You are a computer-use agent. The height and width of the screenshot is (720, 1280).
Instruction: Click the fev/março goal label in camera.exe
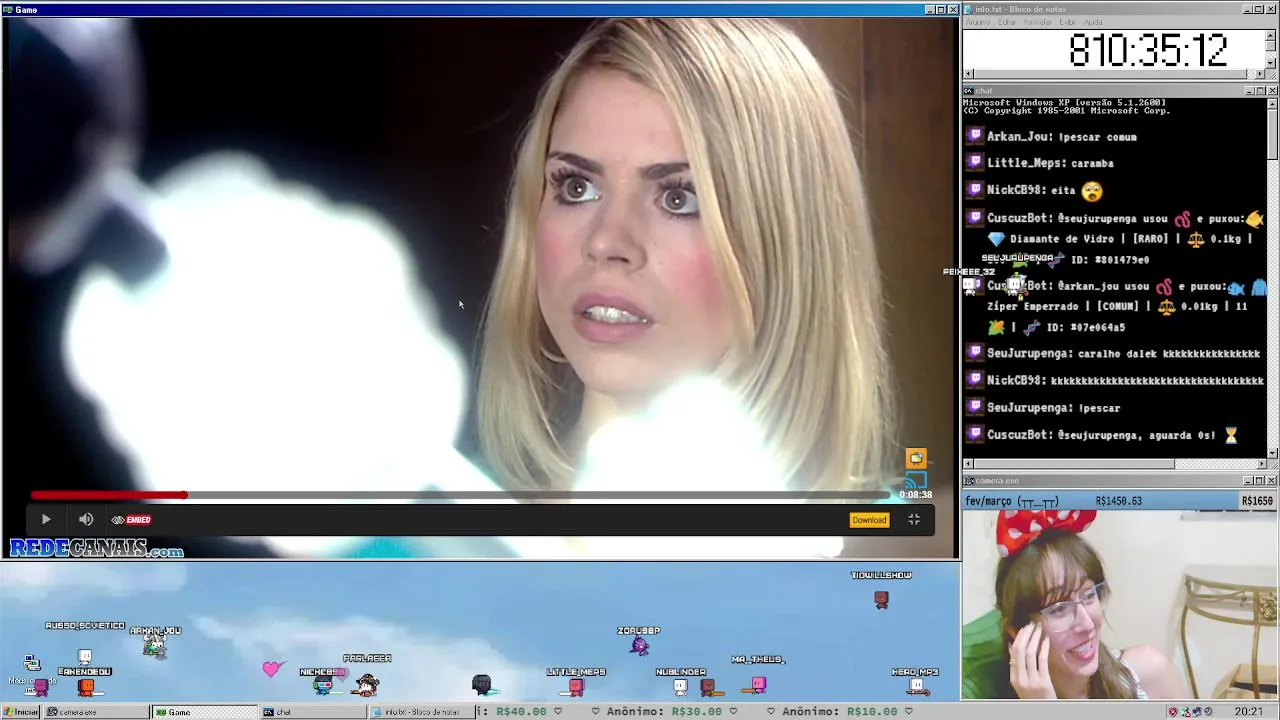coord(1010,501)
